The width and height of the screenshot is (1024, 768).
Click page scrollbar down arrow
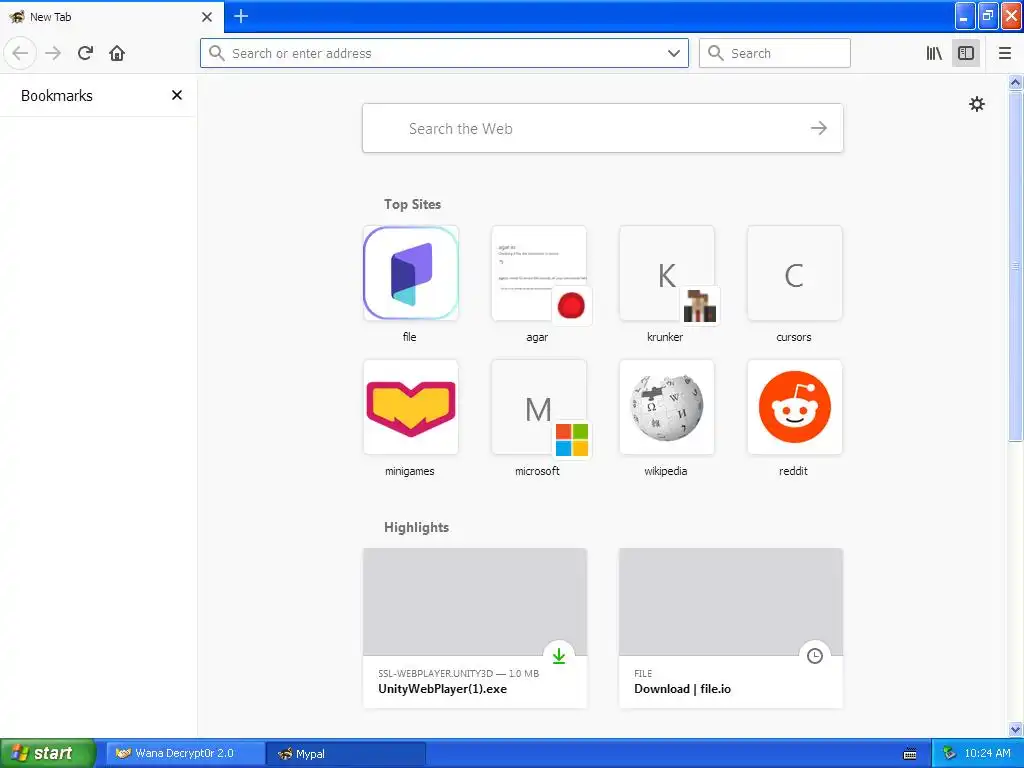1016,729
